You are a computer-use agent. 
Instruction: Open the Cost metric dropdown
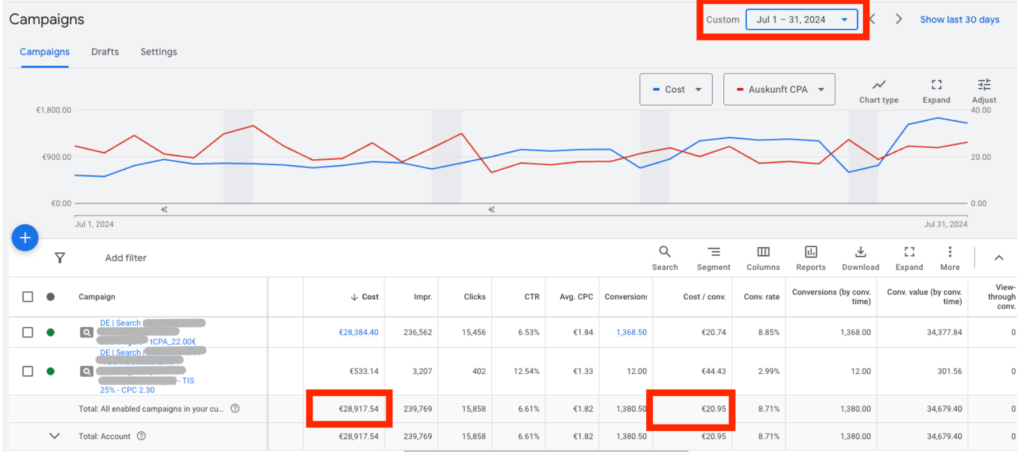(676, 89)
